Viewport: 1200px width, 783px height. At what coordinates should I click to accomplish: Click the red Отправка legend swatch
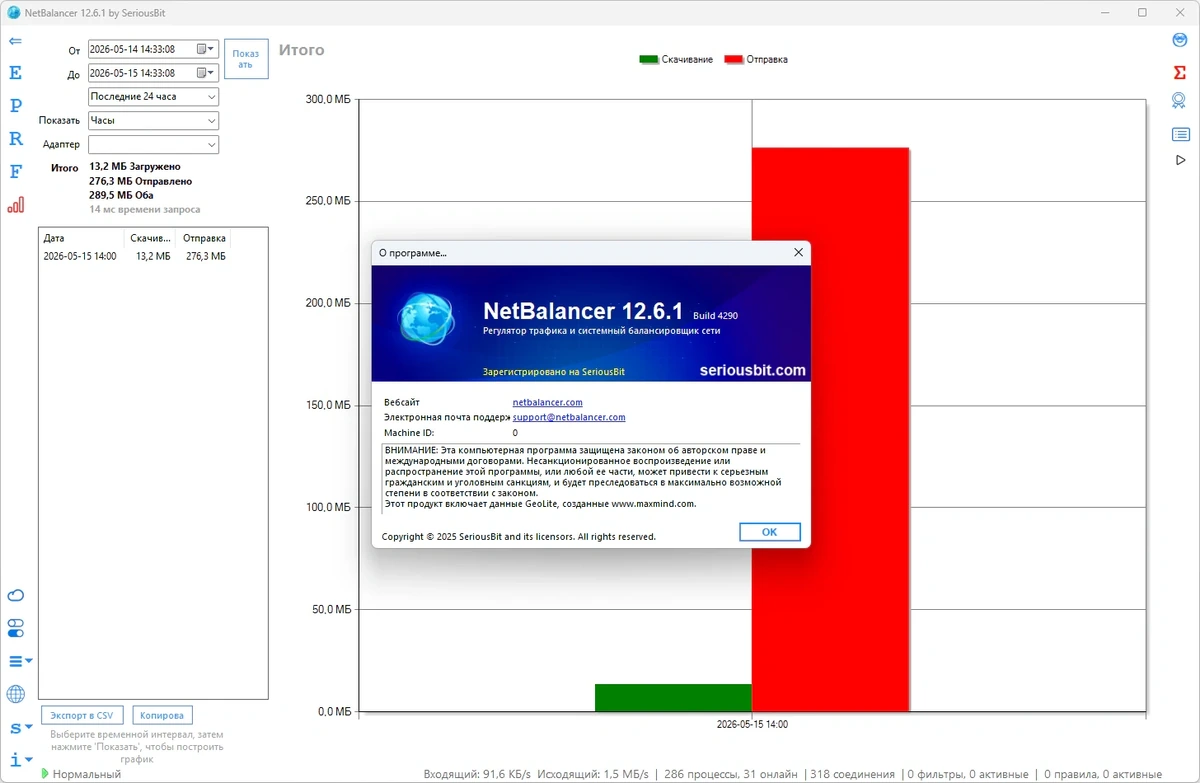pos(734,59)
